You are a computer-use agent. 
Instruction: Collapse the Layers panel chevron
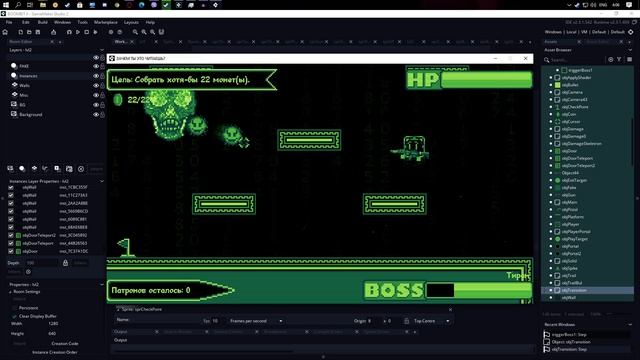(102, 50)
